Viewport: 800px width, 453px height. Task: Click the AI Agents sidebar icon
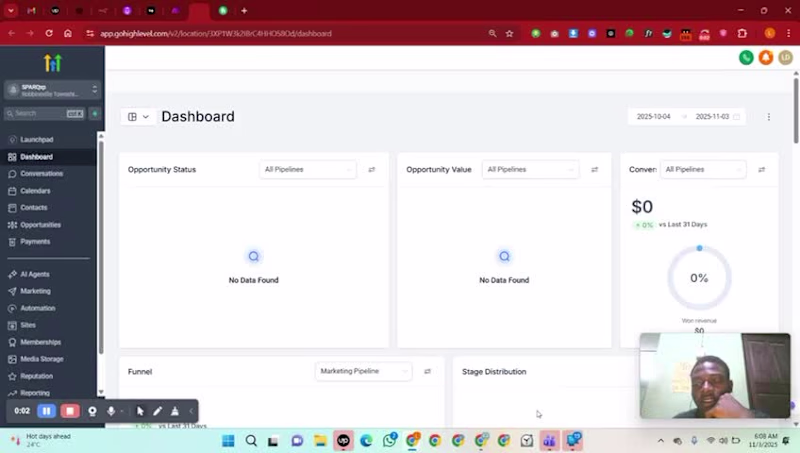(x=12, y=274)
